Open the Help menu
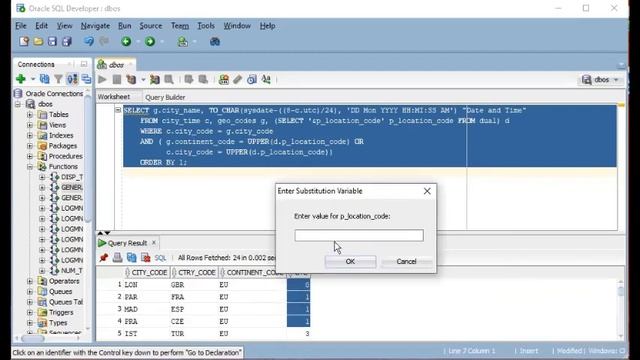This screenshot has height=360, width=640. (267, 26)
